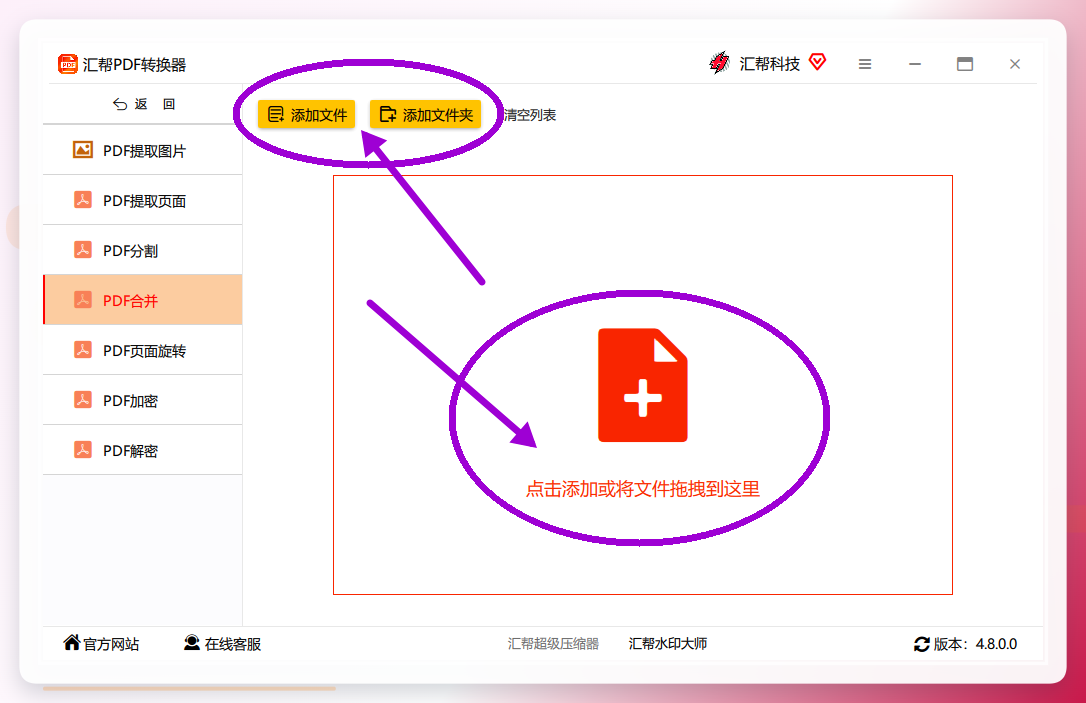
Task: Click the 添加文件夹 button
Action: (425, 114)
